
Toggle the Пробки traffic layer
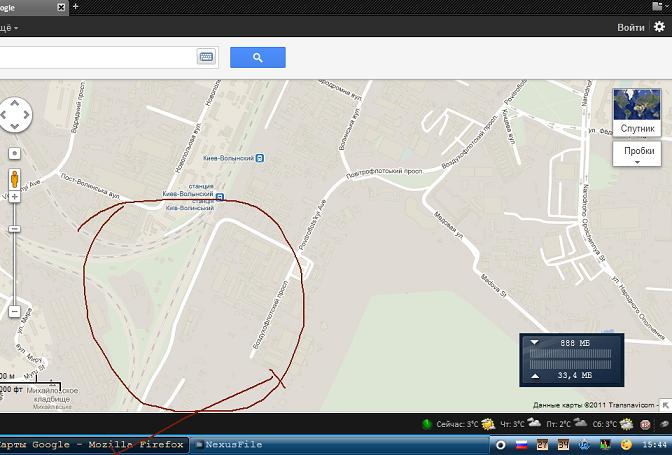point(637,154)
